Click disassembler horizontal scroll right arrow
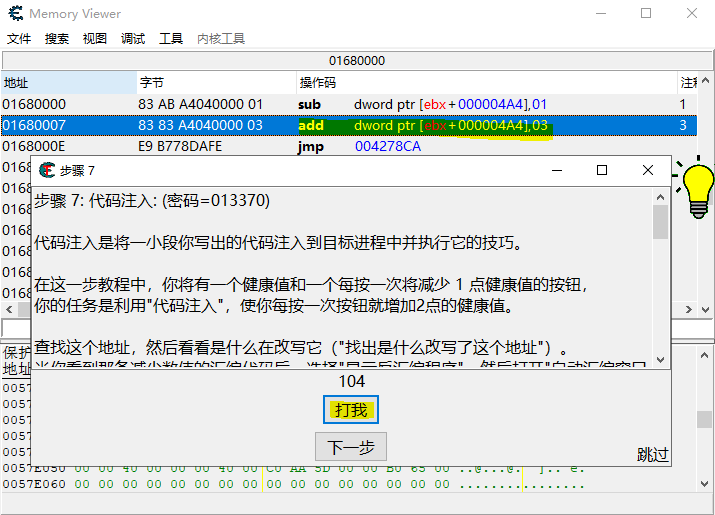 coord(689,309)
